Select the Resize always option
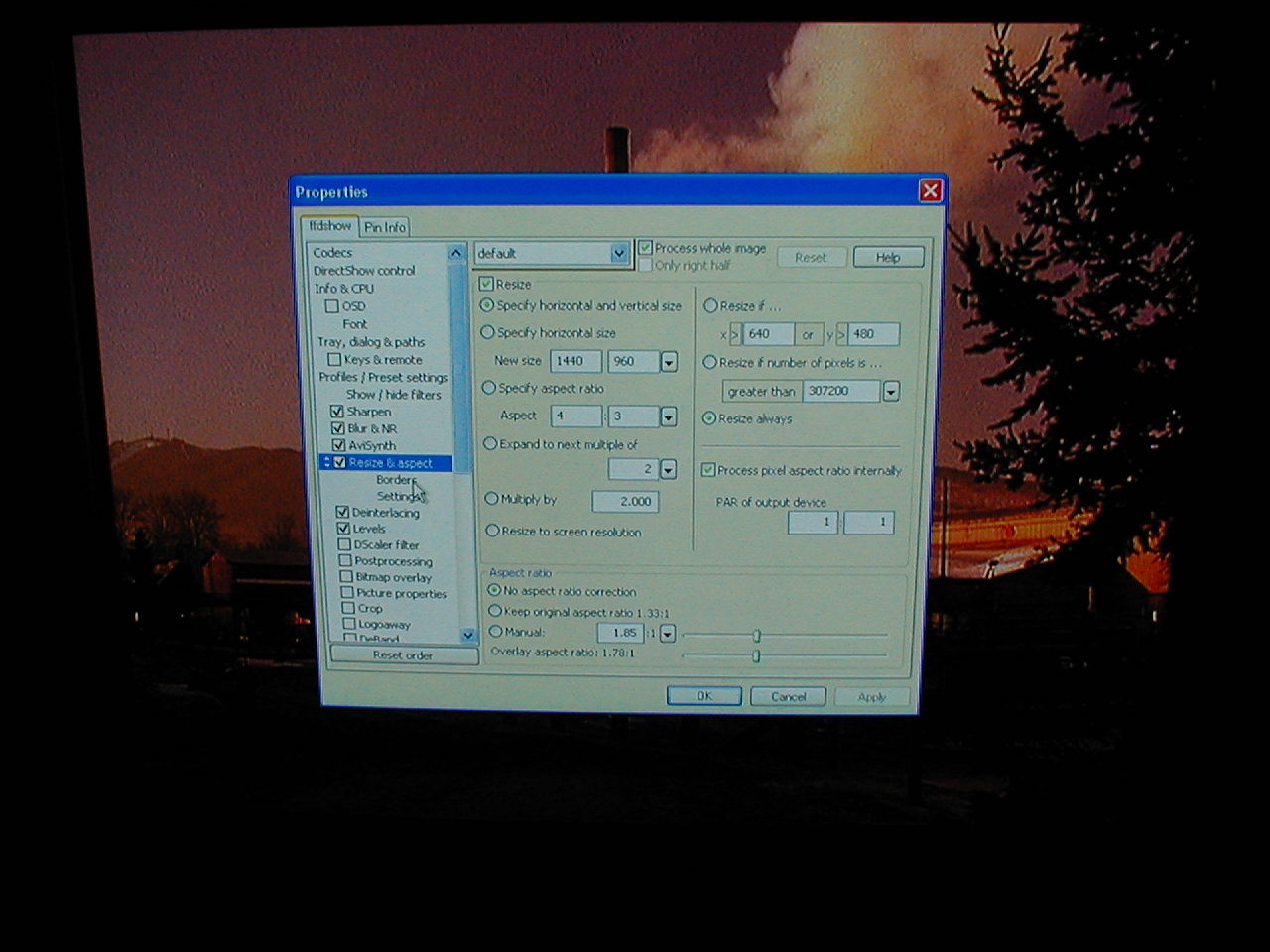Image resolution: width=1270 pixels, height=952 pixels. click(x=709, y=418)
